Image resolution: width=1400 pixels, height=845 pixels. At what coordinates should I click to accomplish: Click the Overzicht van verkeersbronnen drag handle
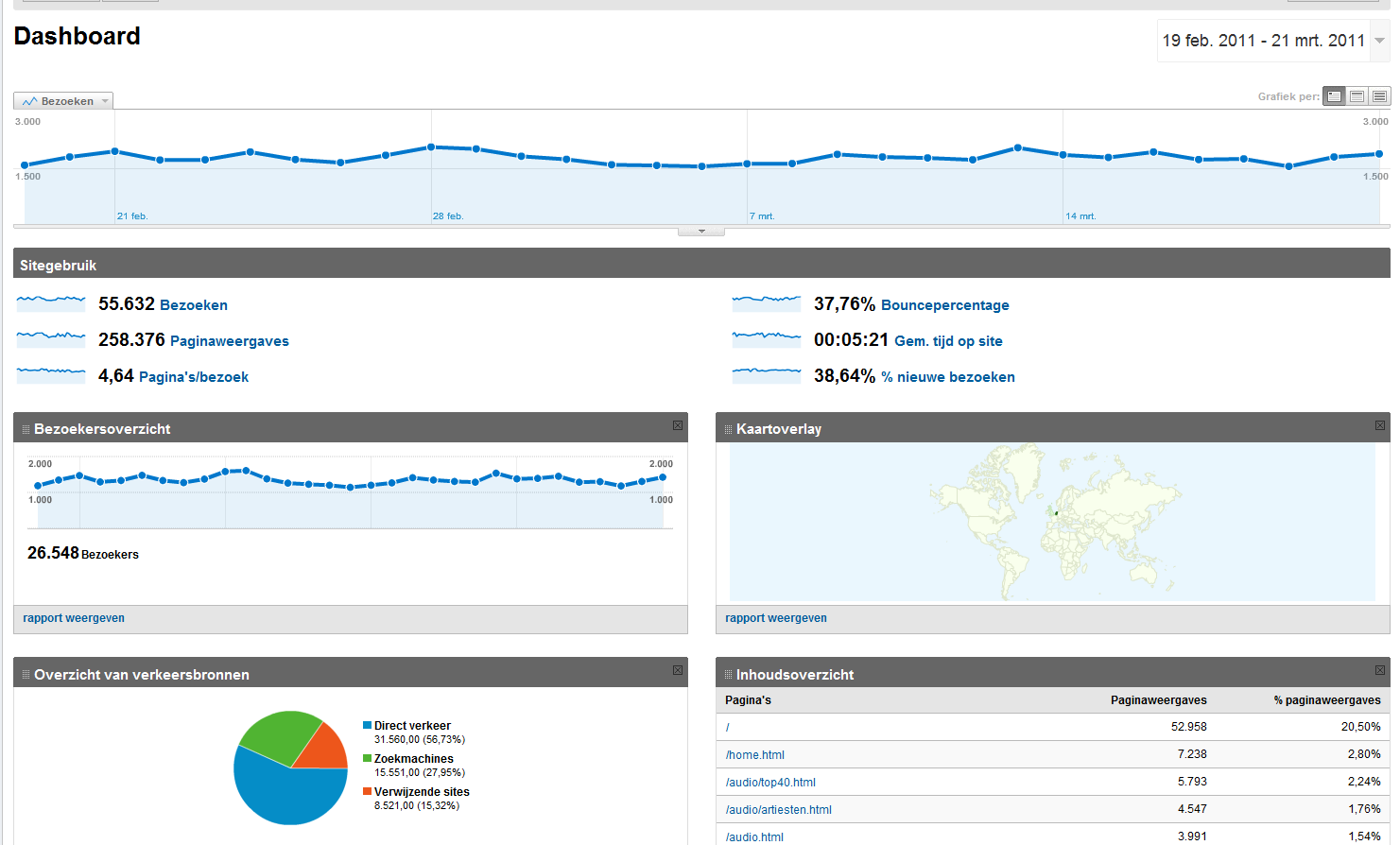pos(26,675)
